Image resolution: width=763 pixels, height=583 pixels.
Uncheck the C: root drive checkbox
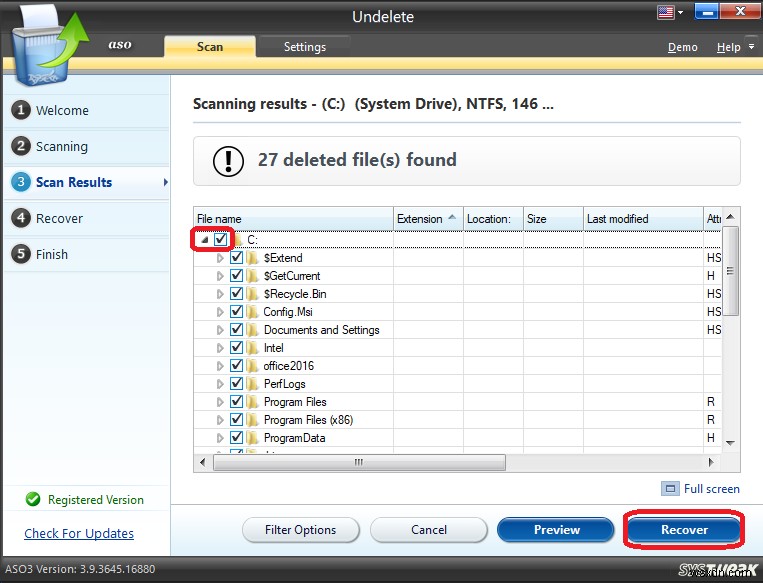(220, 240)
